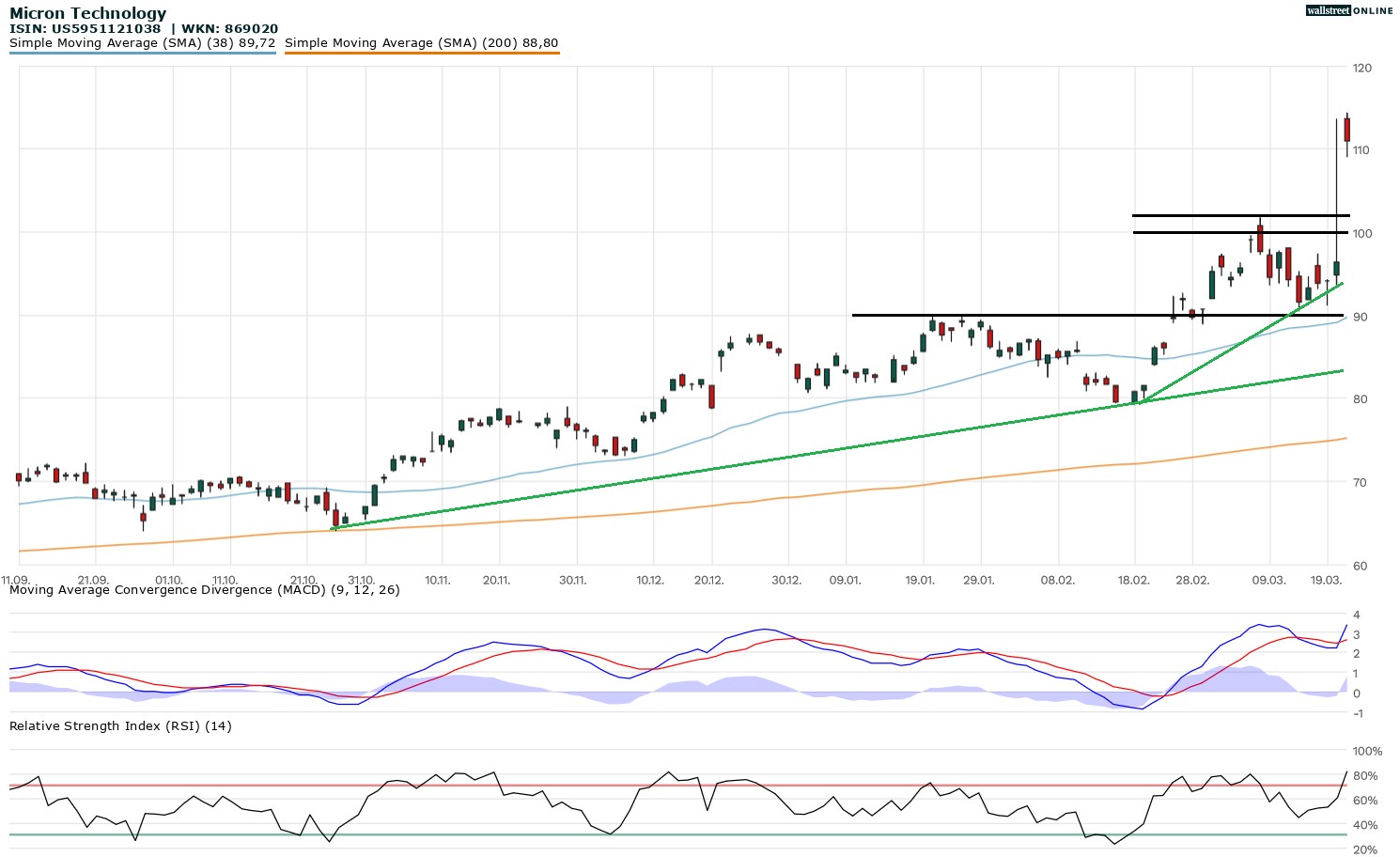Viewport: 1400px width, 857px height.
Task: Click the 60 label on price axis
Action: (x=1361, y=566)
